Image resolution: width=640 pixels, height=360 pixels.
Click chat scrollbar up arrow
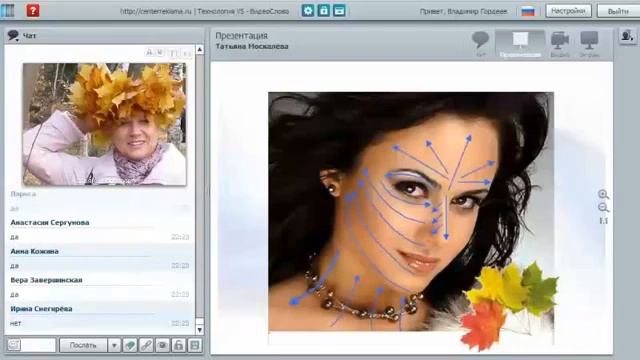pyautogui.click(x=200, y=50)
